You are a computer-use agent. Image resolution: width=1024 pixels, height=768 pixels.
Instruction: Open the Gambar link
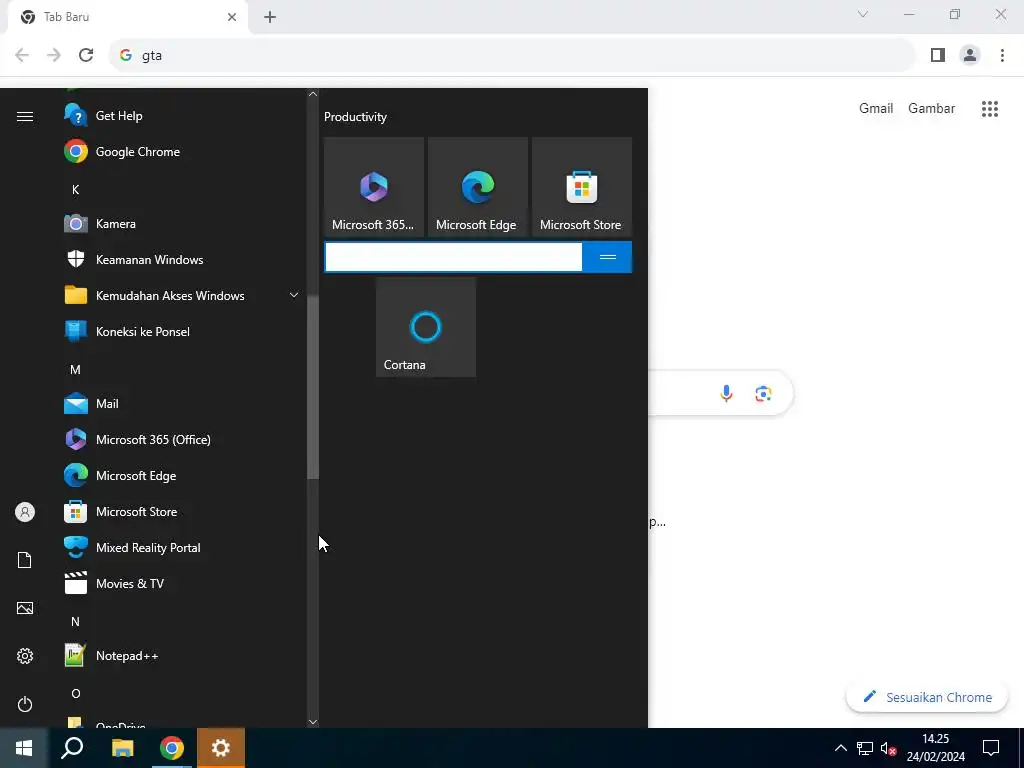coord(931,108)
